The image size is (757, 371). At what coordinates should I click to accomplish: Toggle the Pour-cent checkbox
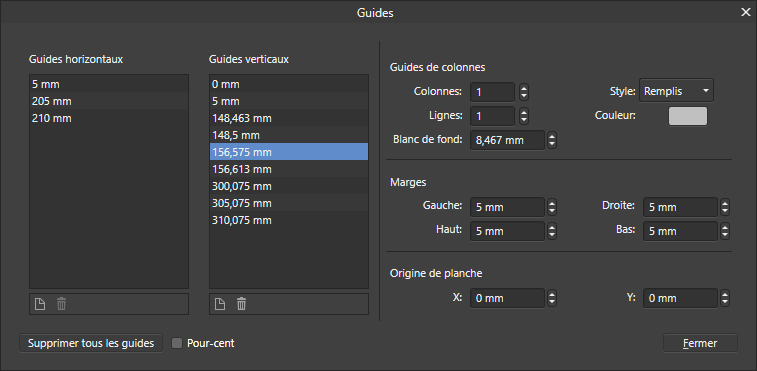point(177,343)
